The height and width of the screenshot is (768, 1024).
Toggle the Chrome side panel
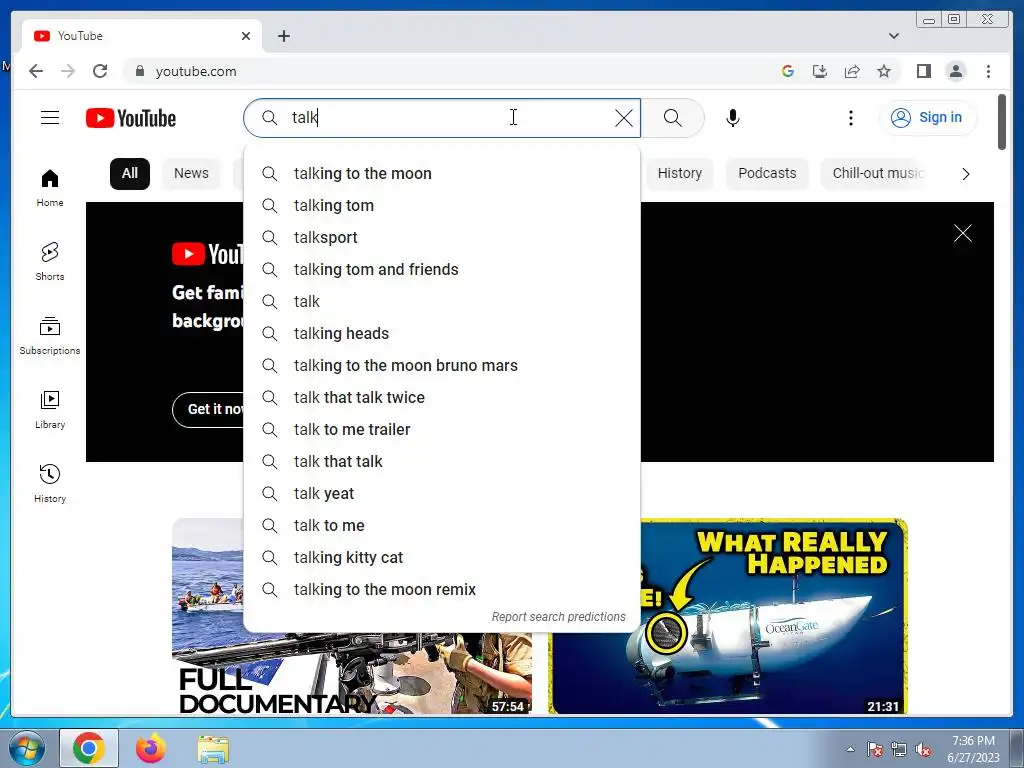coord(923,71)
